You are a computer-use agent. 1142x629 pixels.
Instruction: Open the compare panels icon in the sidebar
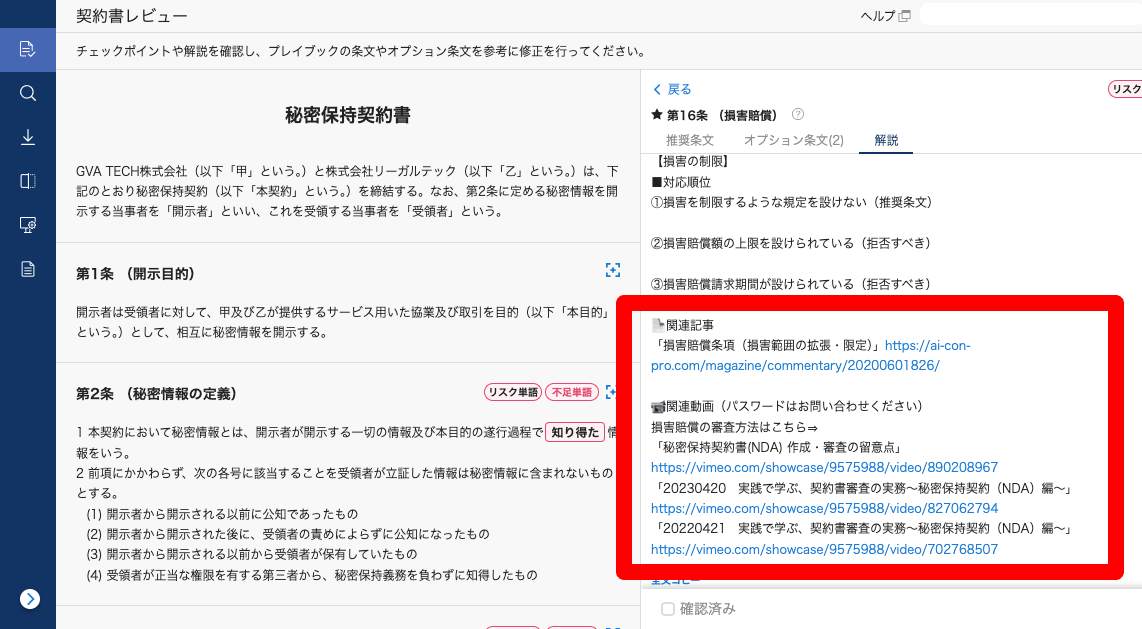(x=28, y=181)
